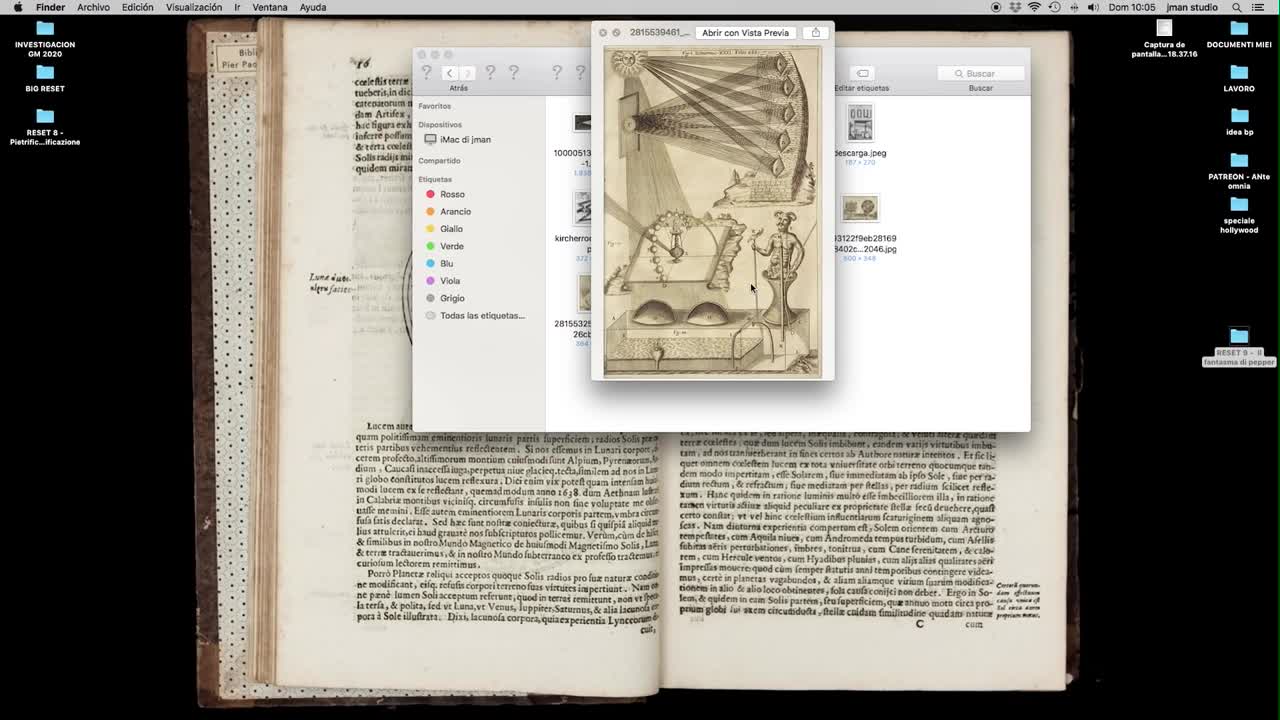1280x720 pixels.
Task: Open Todas las etiquetas… in sidebar
Action: (x=482, y=315)
